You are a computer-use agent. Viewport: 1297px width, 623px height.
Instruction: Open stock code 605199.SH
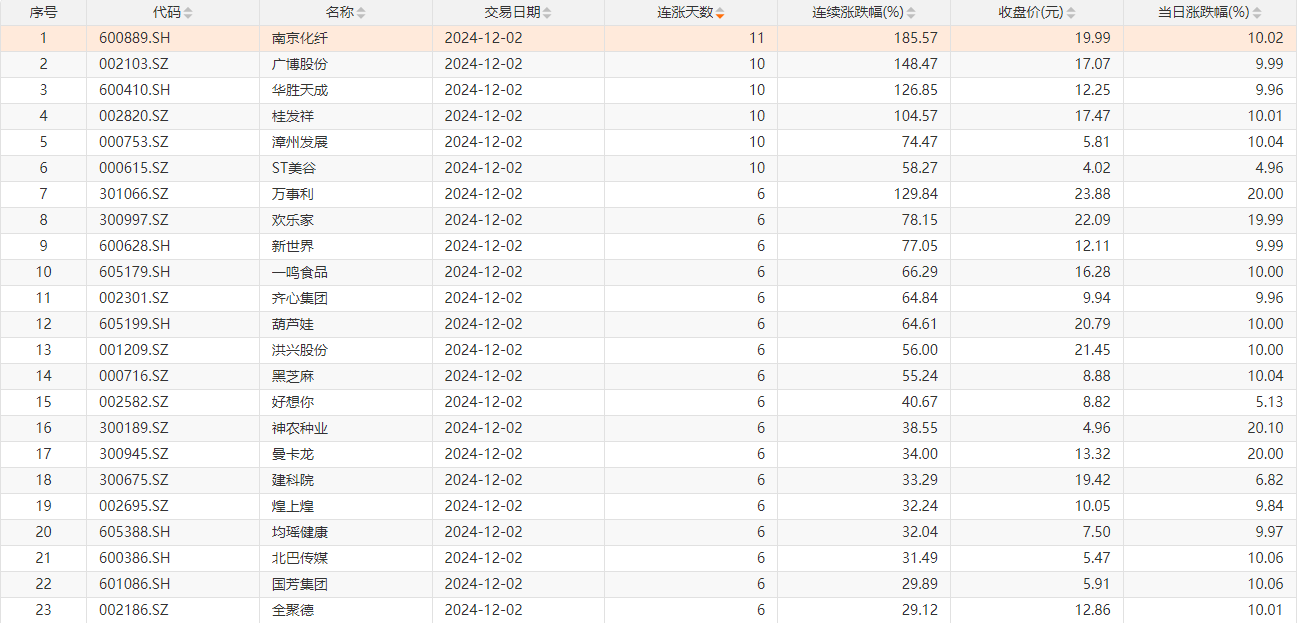pos(135,324)
